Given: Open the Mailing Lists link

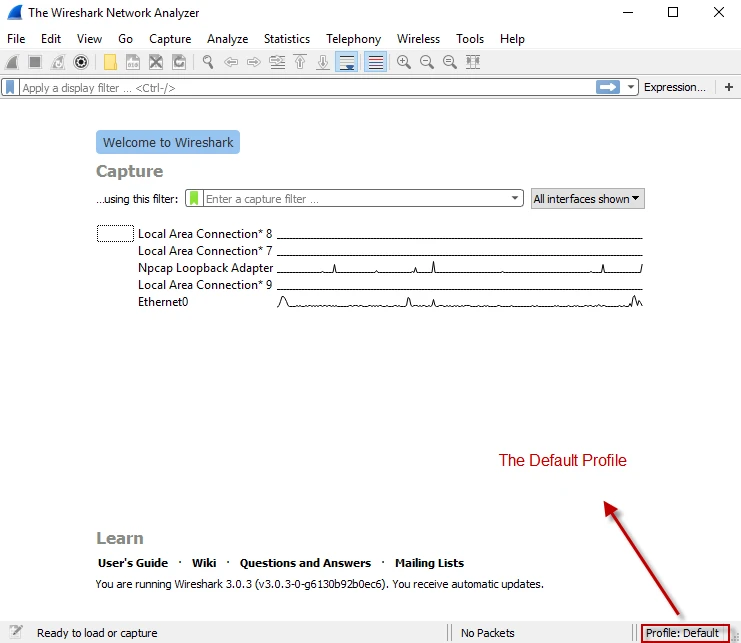Looking at the screenshot, I should (x=429, y=563).
